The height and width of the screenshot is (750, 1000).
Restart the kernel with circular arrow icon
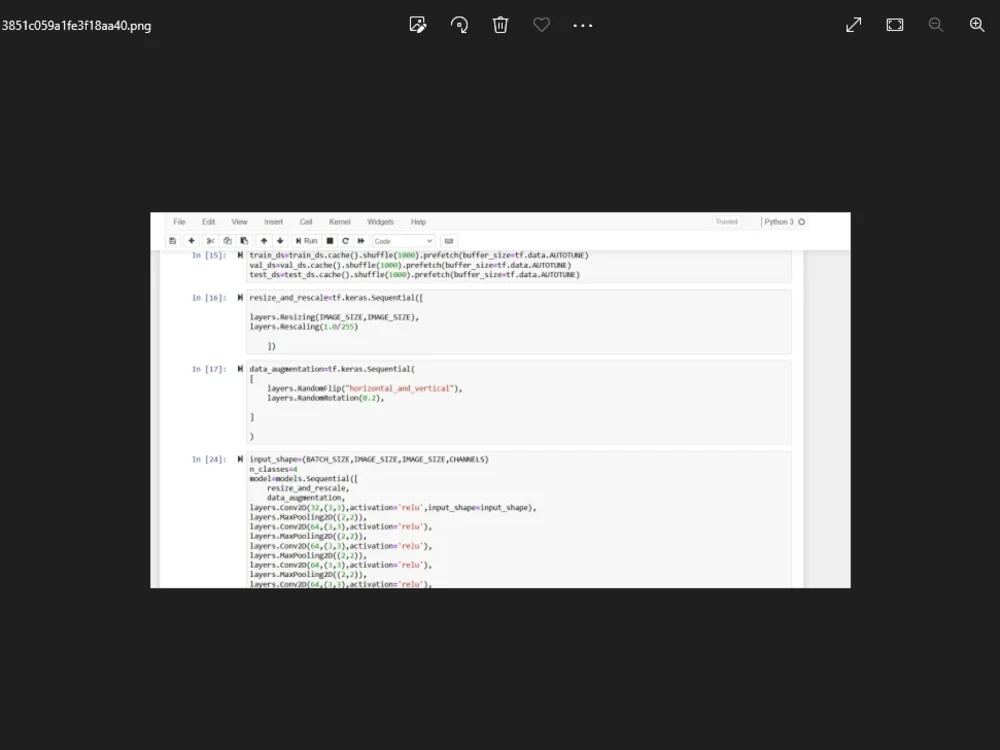[346, 241]
